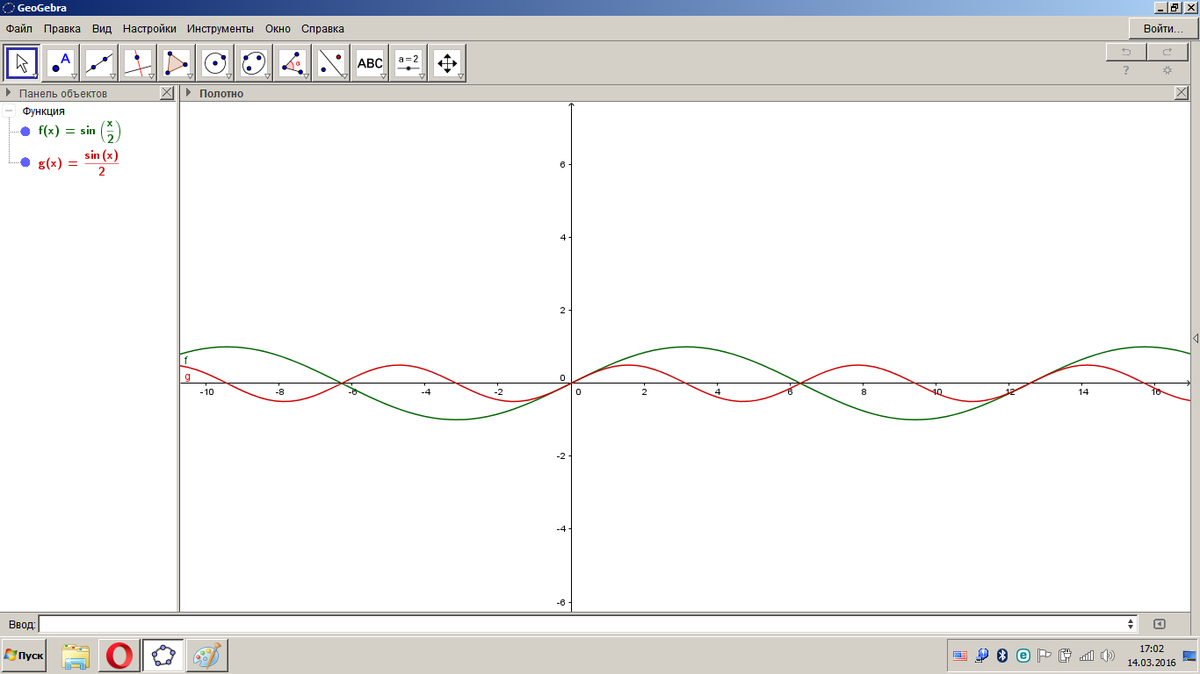This screenshot has height=674, width=1200.
Task: Toggle visibility of function g(x)
Action: [x=25, y=163]
